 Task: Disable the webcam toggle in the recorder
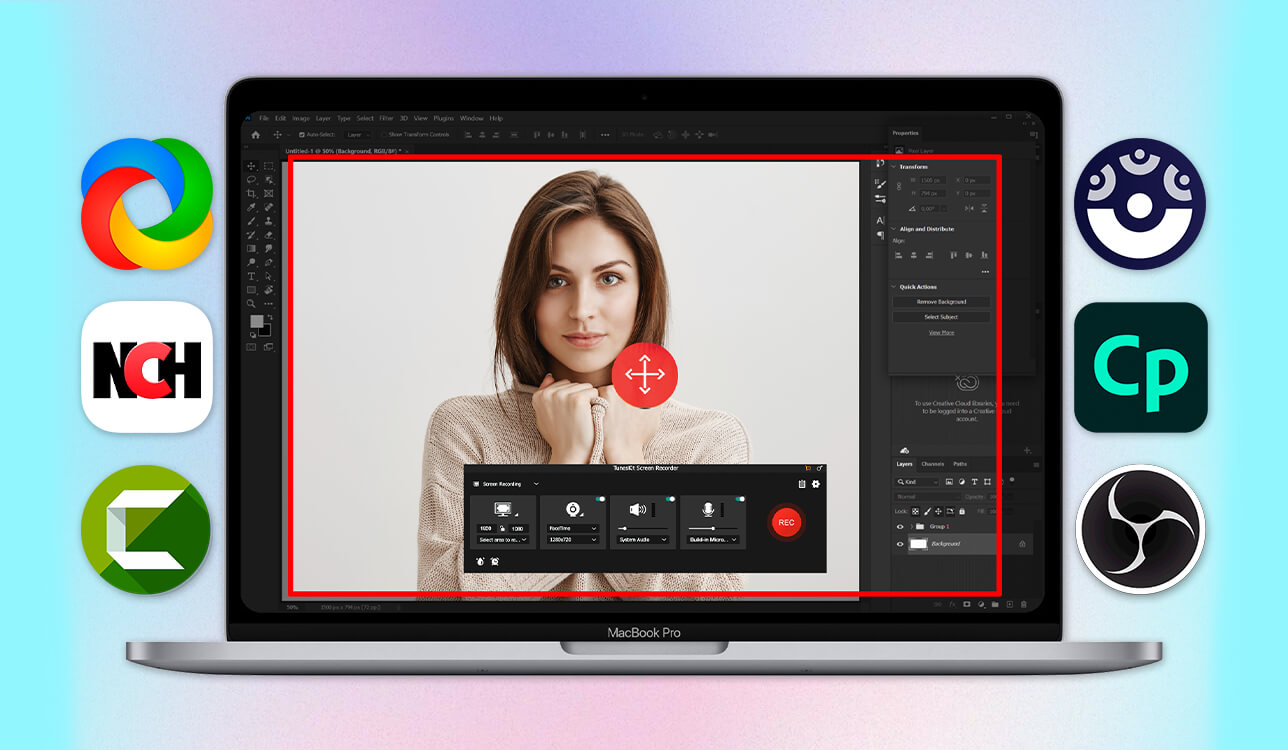pos(601,500)
